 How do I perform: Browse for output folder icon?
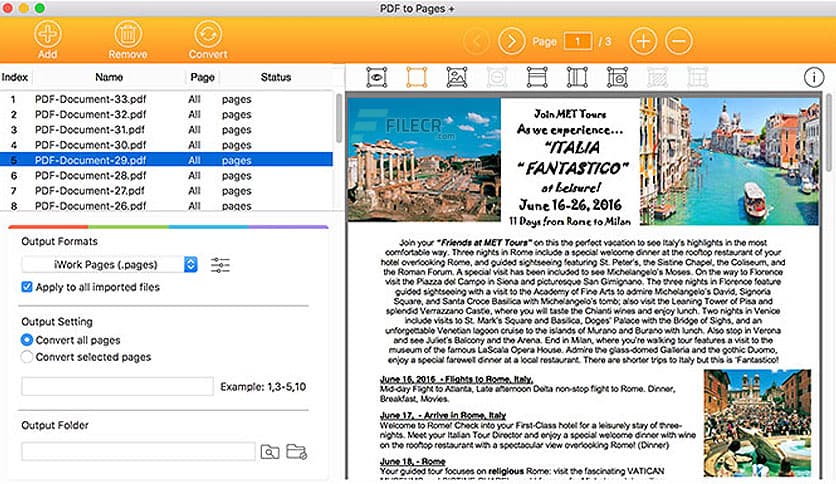click(x=296, y=451)
